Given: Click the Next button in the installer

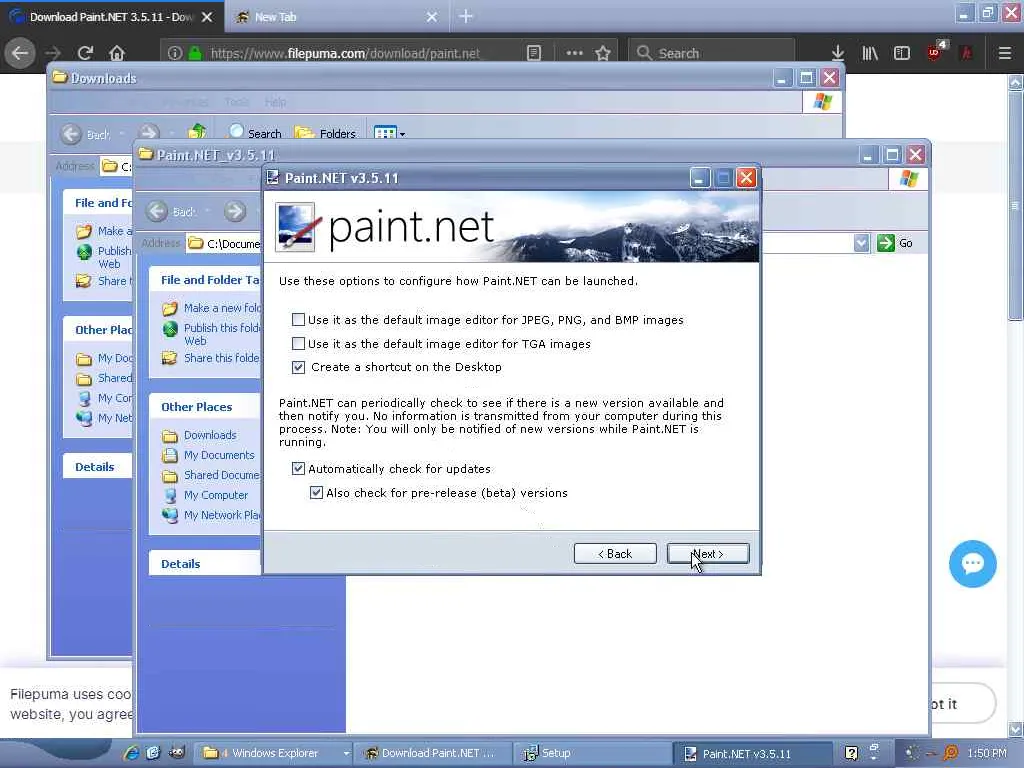Looking at the screenshot, I should point(708,554).
